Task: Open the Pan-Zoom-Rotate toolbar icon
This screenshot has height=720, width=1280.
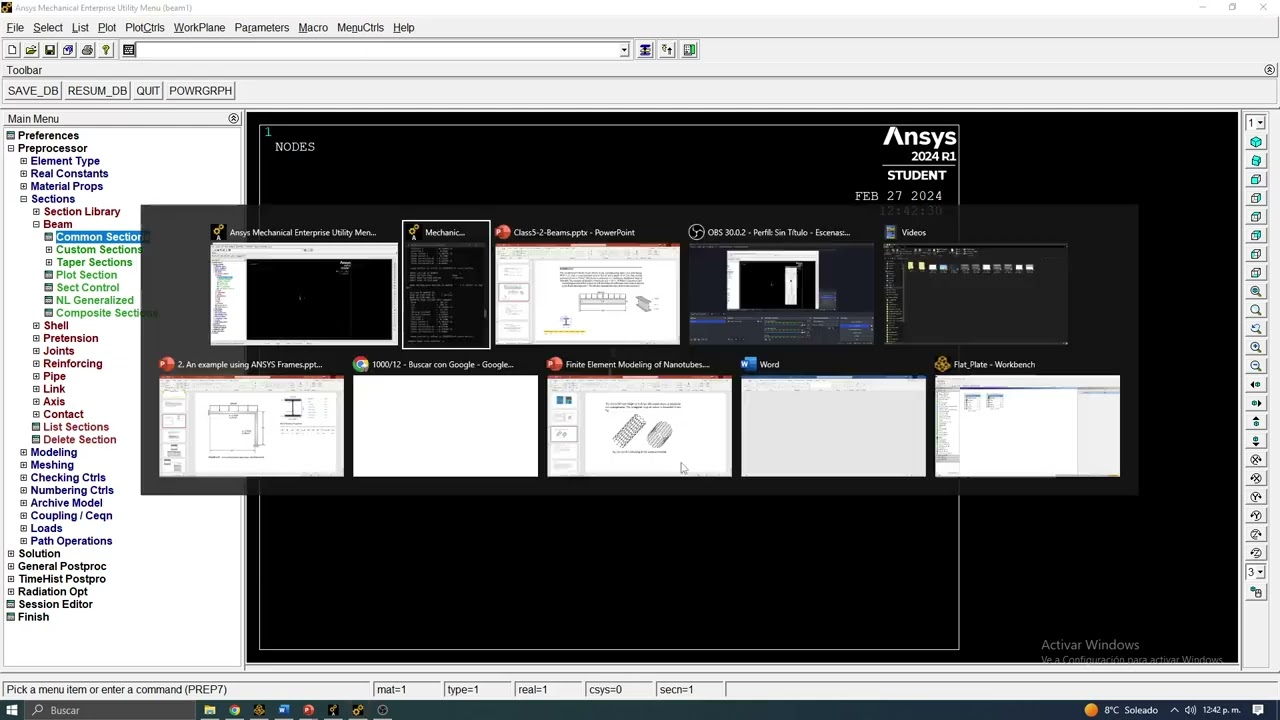Action: tap(68, 50)
